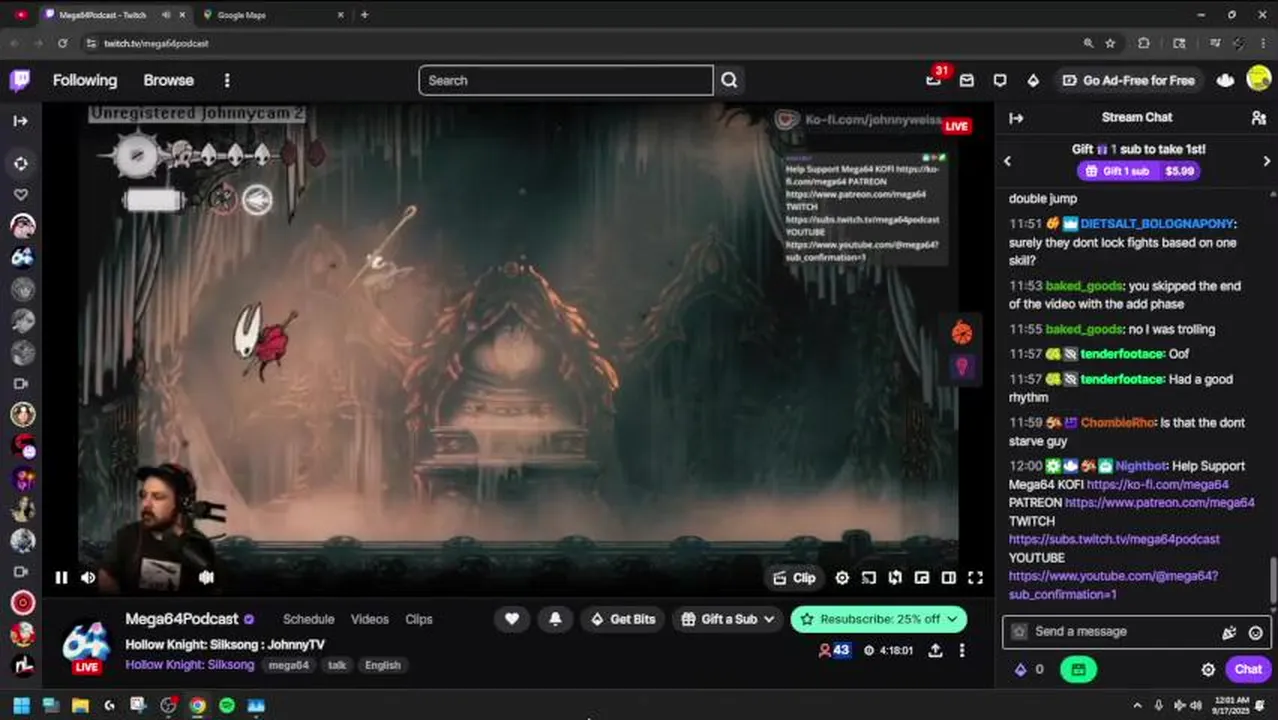This screenshot has width=1278, height=720.
Task: Expand the left followed channels sidebar
Action: tap(20, 121)
